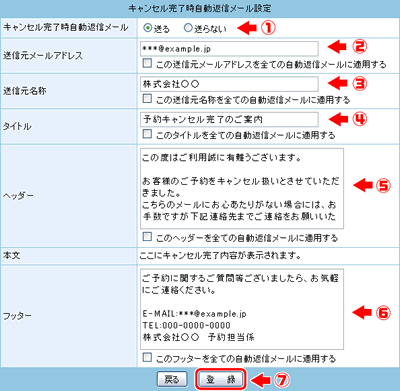Click the 送信元名称 row label
The width and height of the screenshot is (400, 391).
(25, 91)
